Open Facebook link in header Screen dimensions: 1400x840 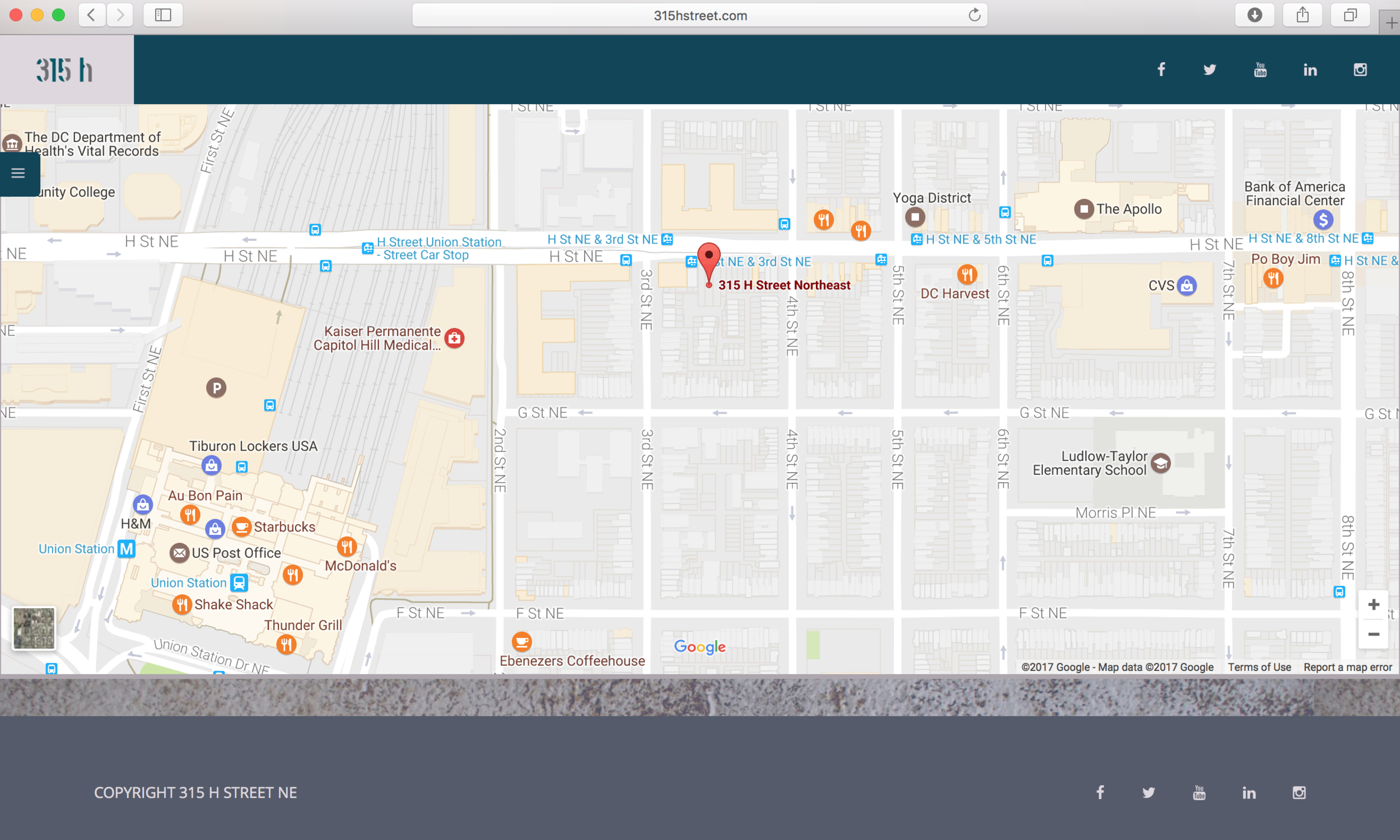[1161, 69]
